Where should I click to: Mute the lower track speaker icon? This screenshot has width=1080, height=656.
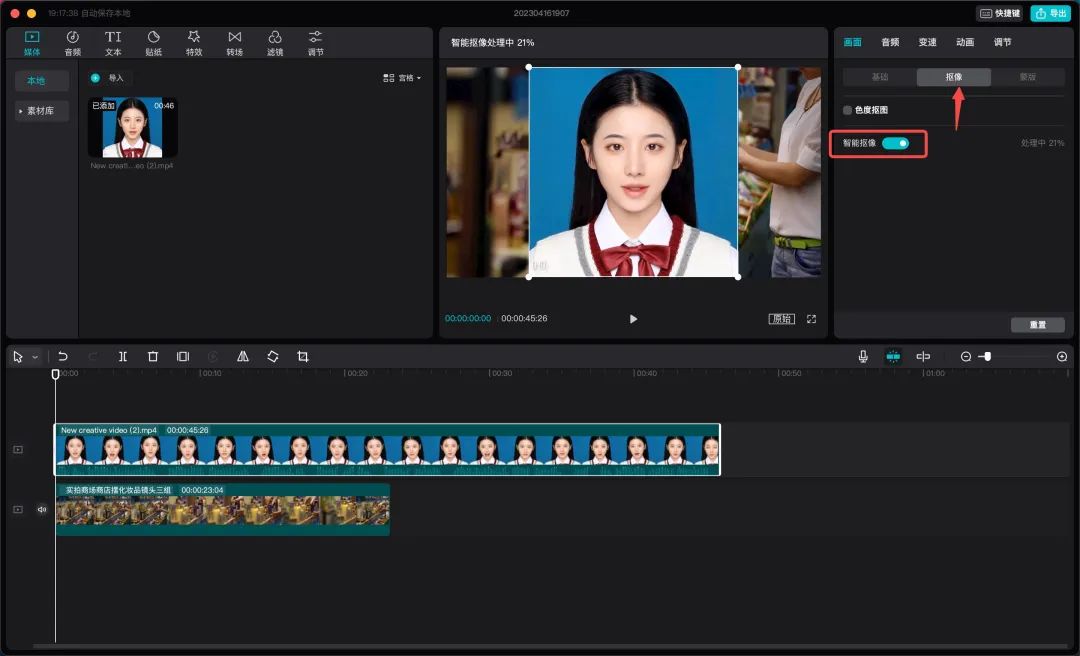42,510
